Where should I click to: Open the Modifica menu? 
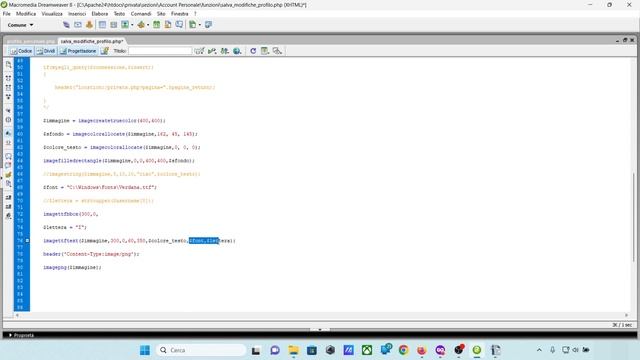pyautogui.click(x=26, y=13)
